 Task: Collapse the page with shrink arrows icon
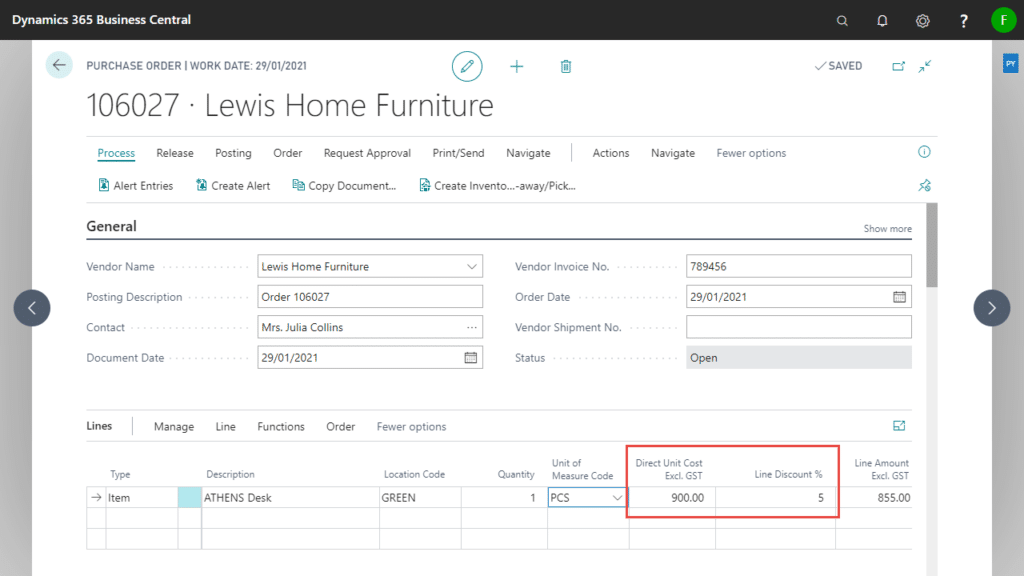pyautogui.click(x=925, y=66)
